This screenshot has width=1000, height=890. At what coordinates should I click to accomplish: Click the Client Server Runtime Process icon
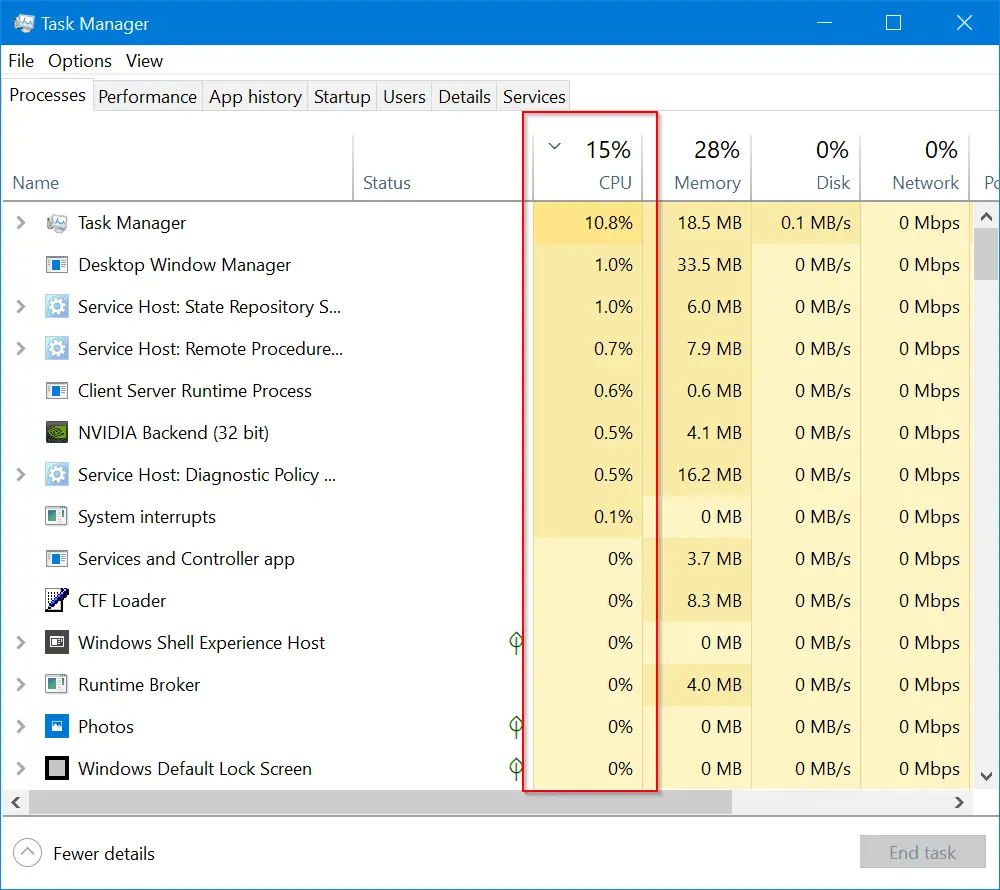(57, 391)
